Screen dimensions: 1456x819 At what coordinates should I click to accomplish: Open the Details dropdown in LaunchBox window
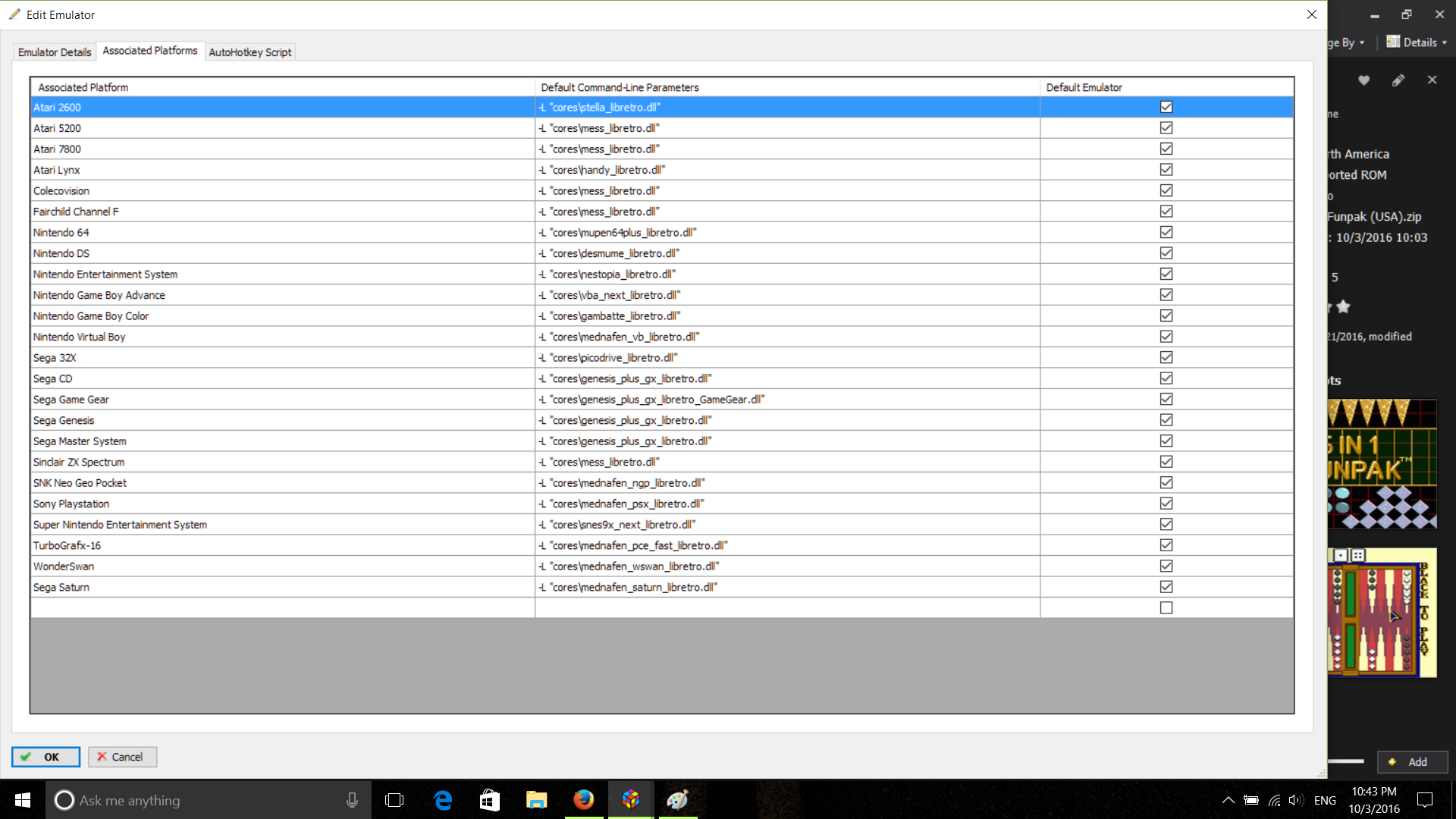click(x=1417, y=42)
